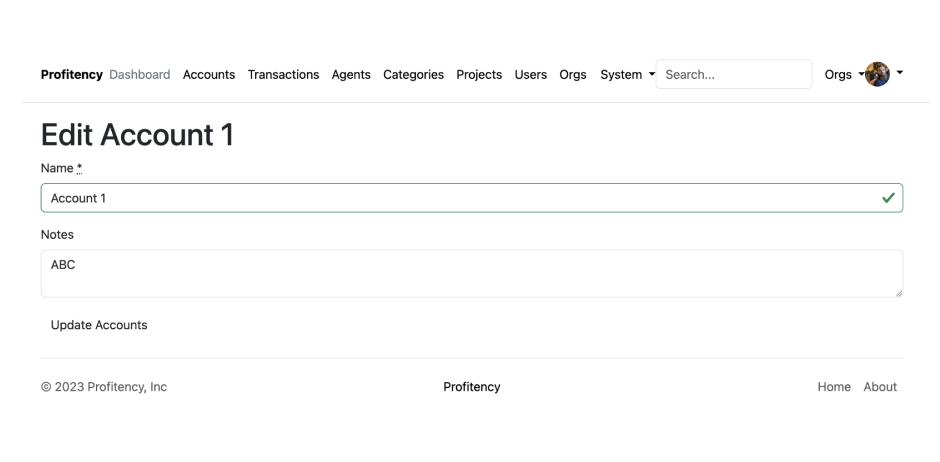Expand the Orgs dropdown at right
This screenshot has height=462, width=940.
click(843, 74)
